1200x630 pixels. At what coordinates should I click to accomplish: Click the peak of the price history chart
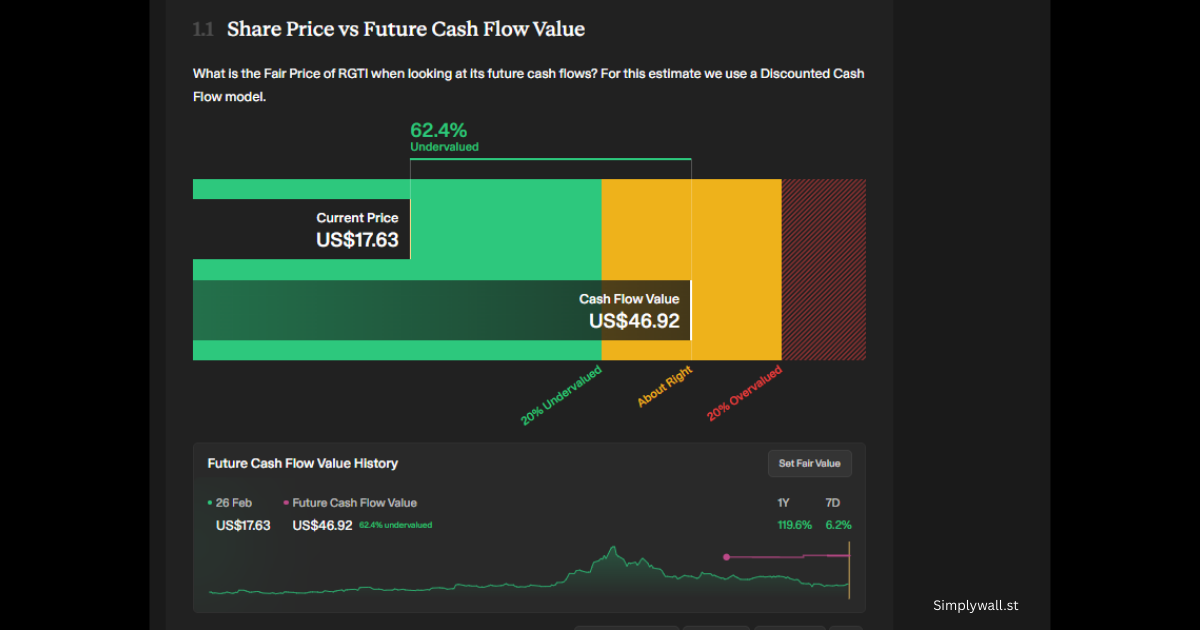point(610,549)
